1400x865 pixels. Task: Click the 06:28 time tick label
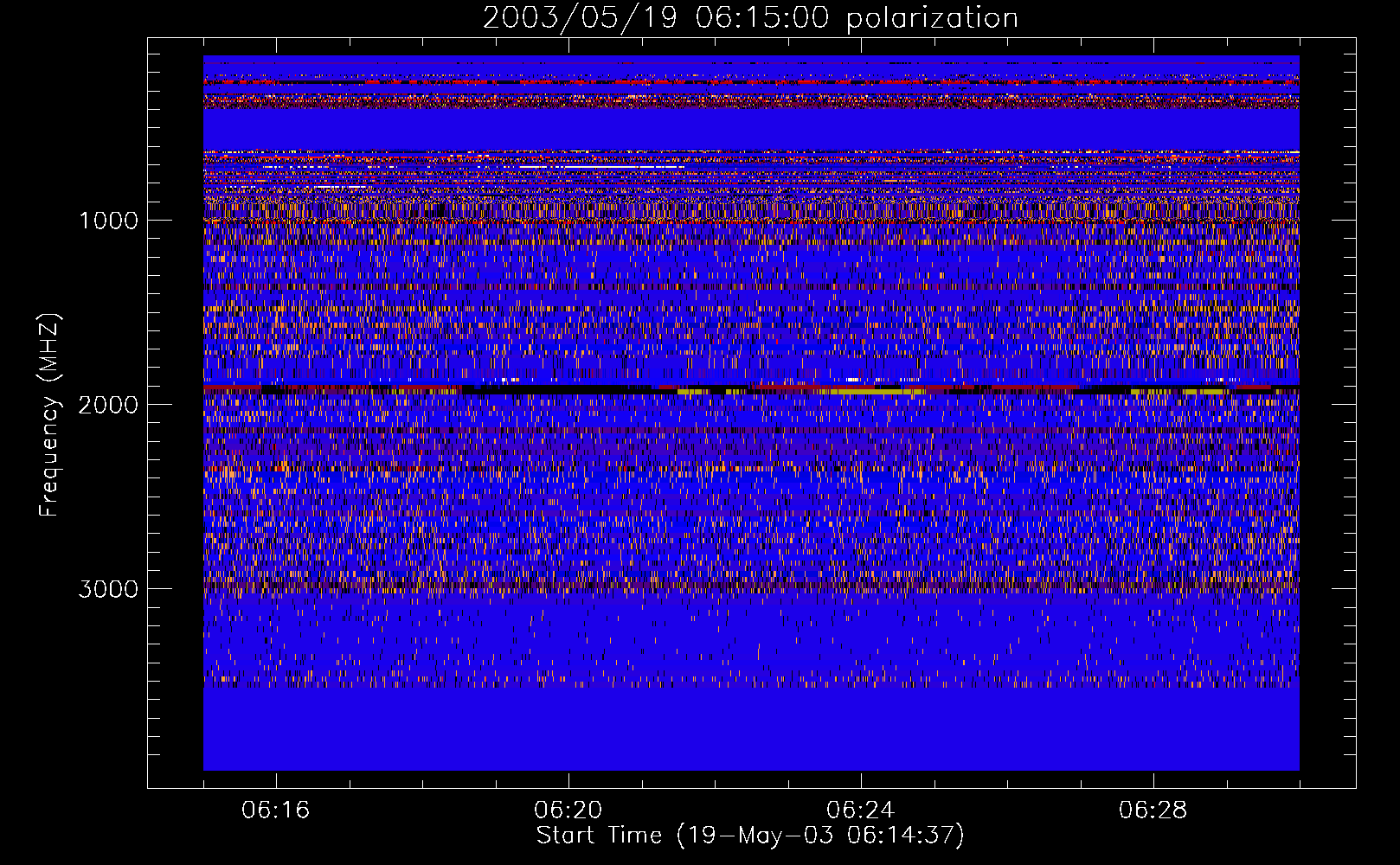click(1153, 811)
